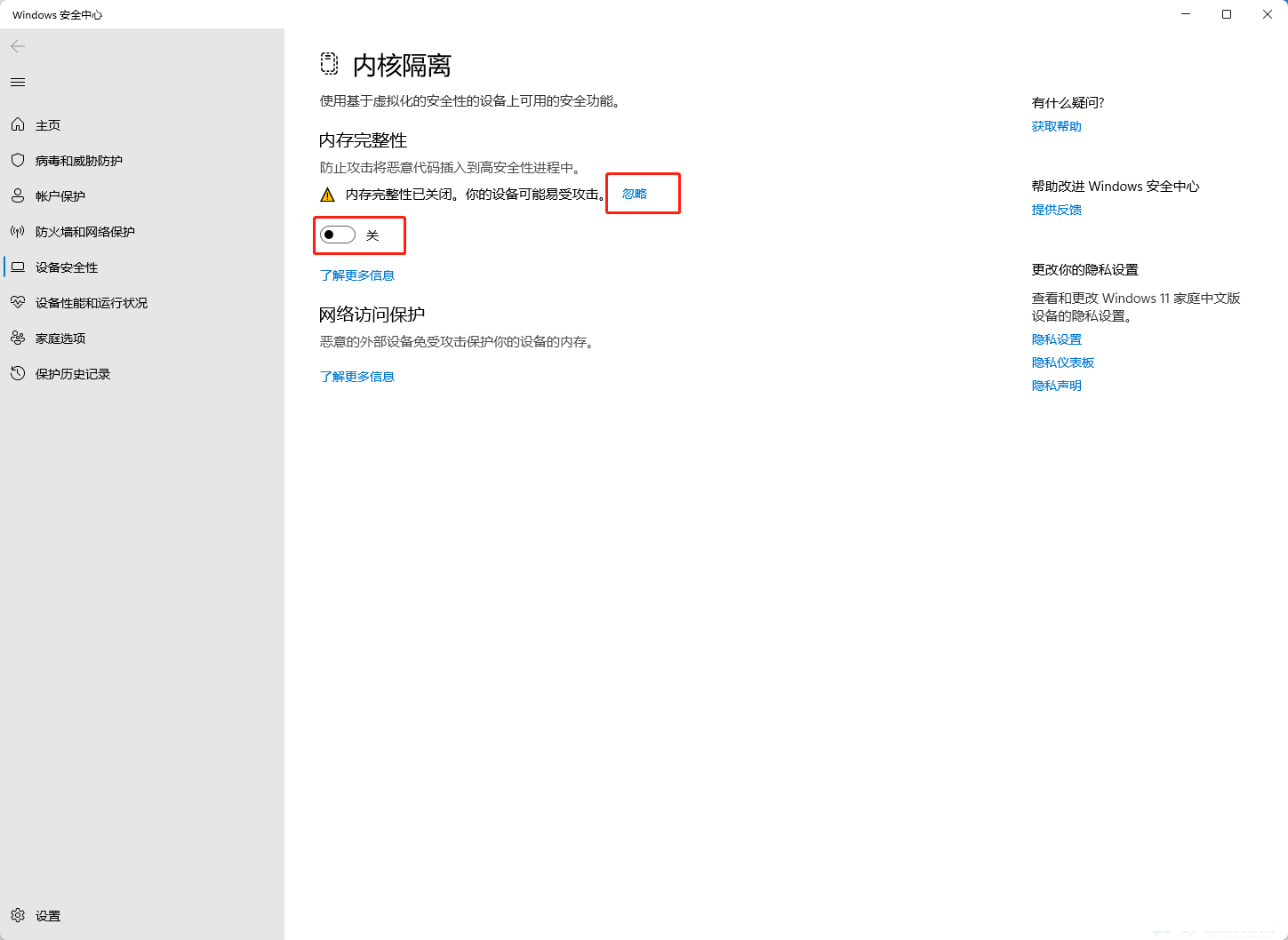Expand the hamburger navigation menu
The image size is (1288, 940).
click(x=17, y=82)
